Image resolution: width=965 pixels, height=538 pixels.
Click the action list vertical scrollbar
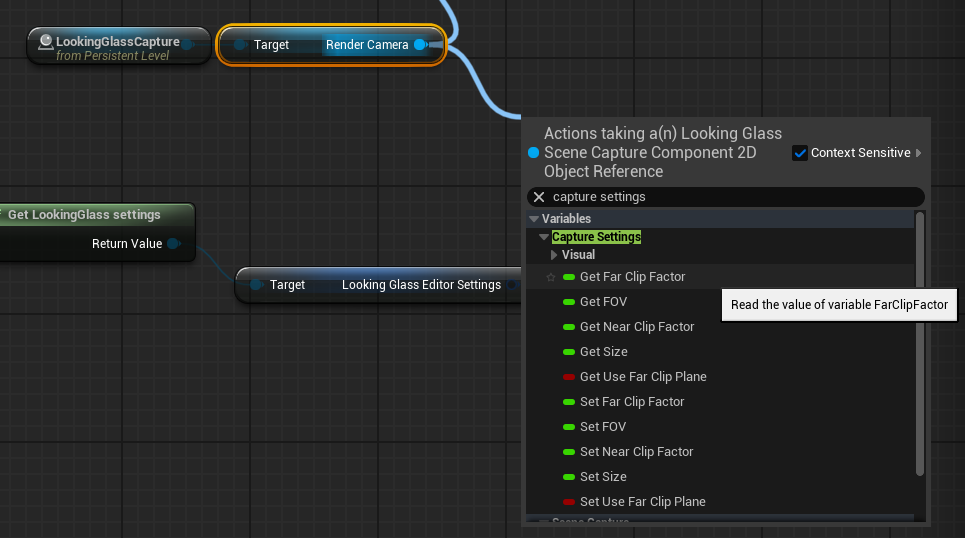pos(920,340)
